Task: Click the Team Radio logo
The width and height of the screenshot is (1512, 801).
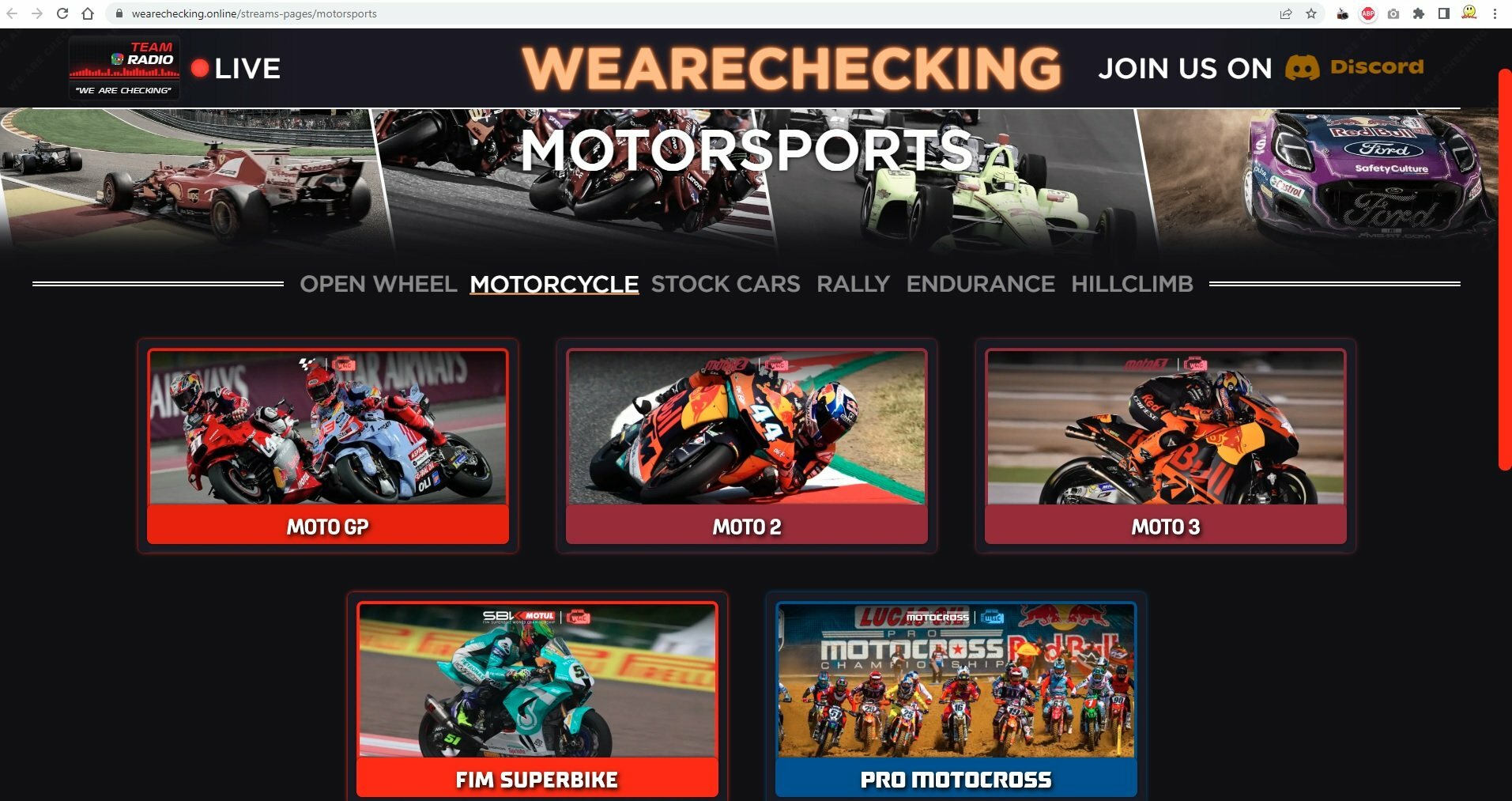Action: [124, 67]
